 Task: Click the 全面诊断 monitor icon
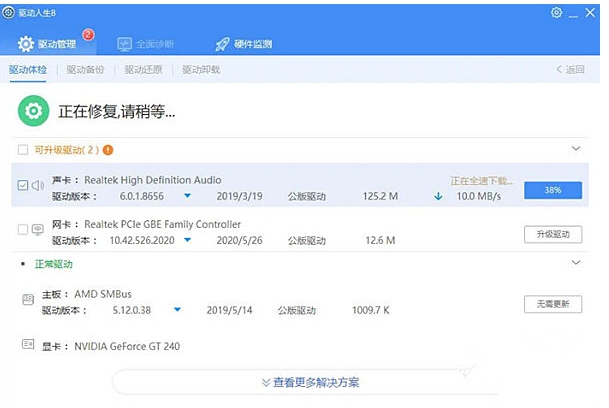[x=125, y=44]
